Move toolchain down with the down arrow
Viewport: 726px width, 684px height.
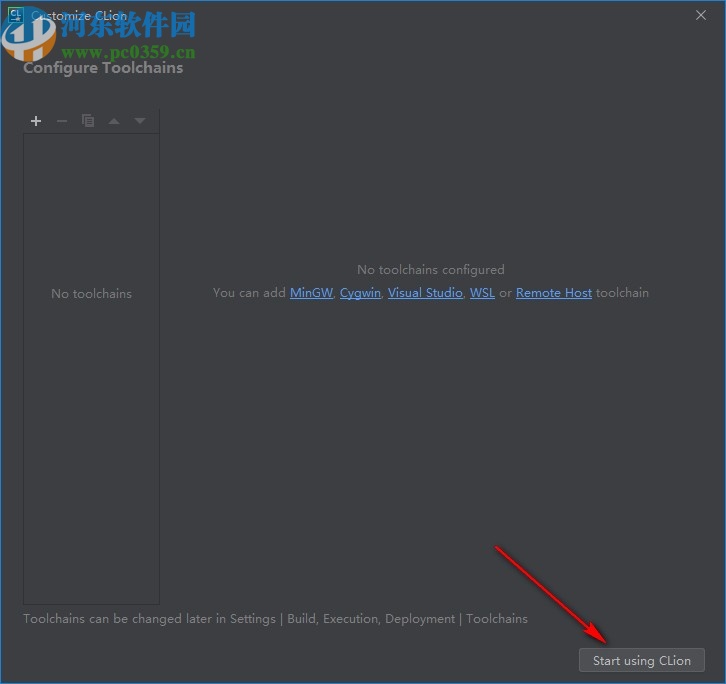pyautogui.click(x=140, y=121)
